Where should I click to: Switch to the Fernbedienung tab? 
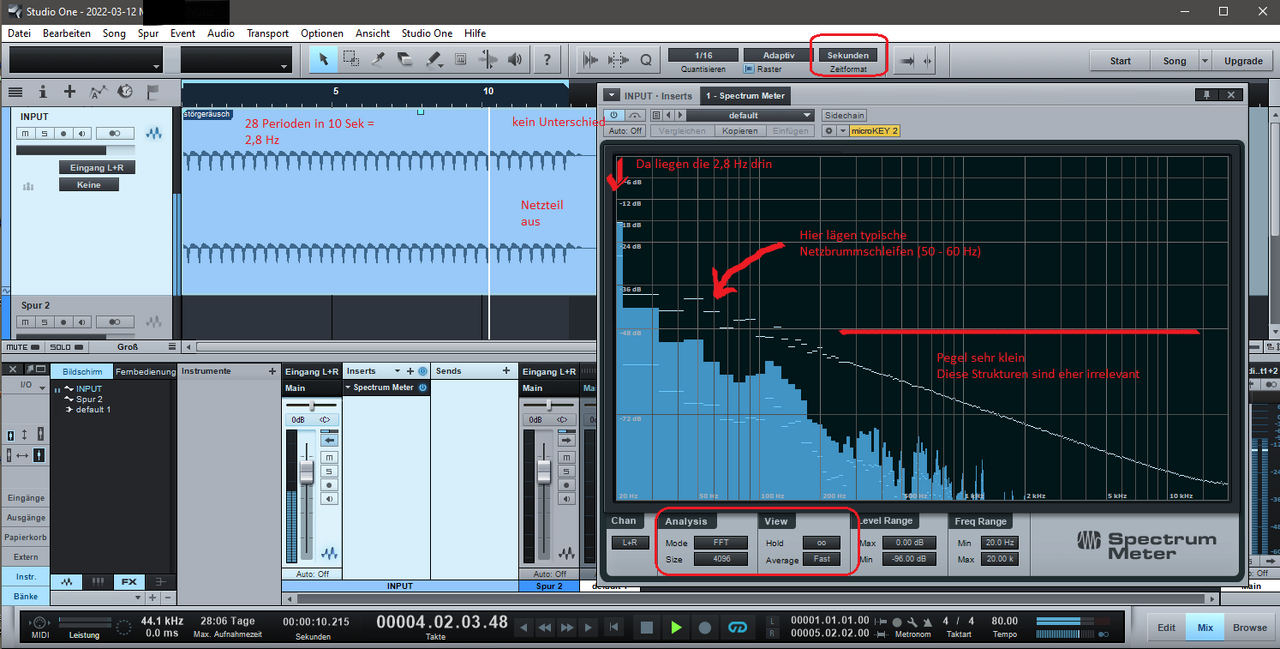click(145, 371)
